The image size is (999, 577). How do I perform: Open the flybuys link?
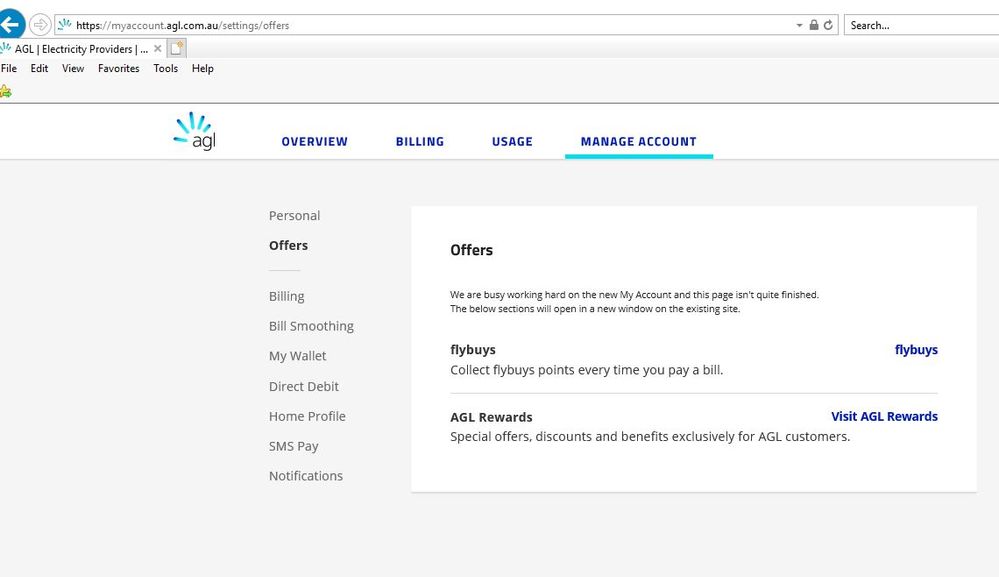[x=916, y=349]
